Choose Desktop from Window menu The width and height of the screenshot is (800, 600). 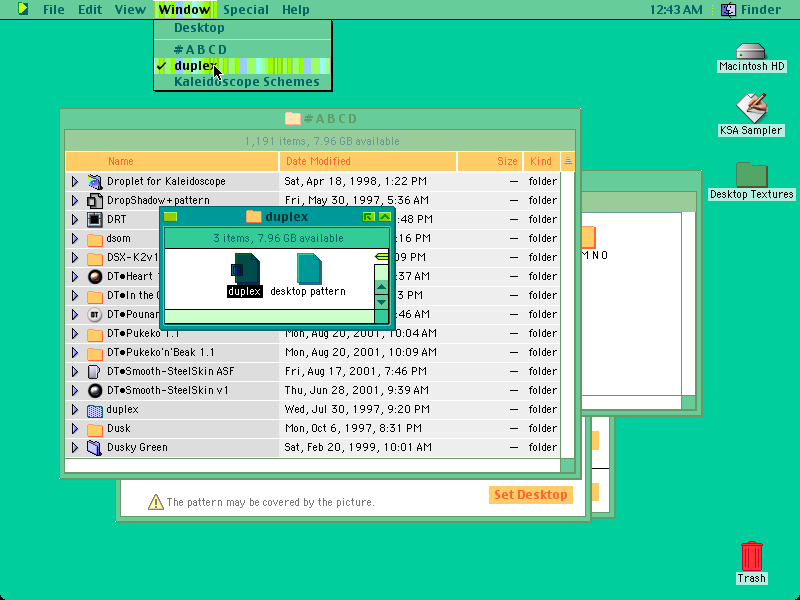click(243, 28)
